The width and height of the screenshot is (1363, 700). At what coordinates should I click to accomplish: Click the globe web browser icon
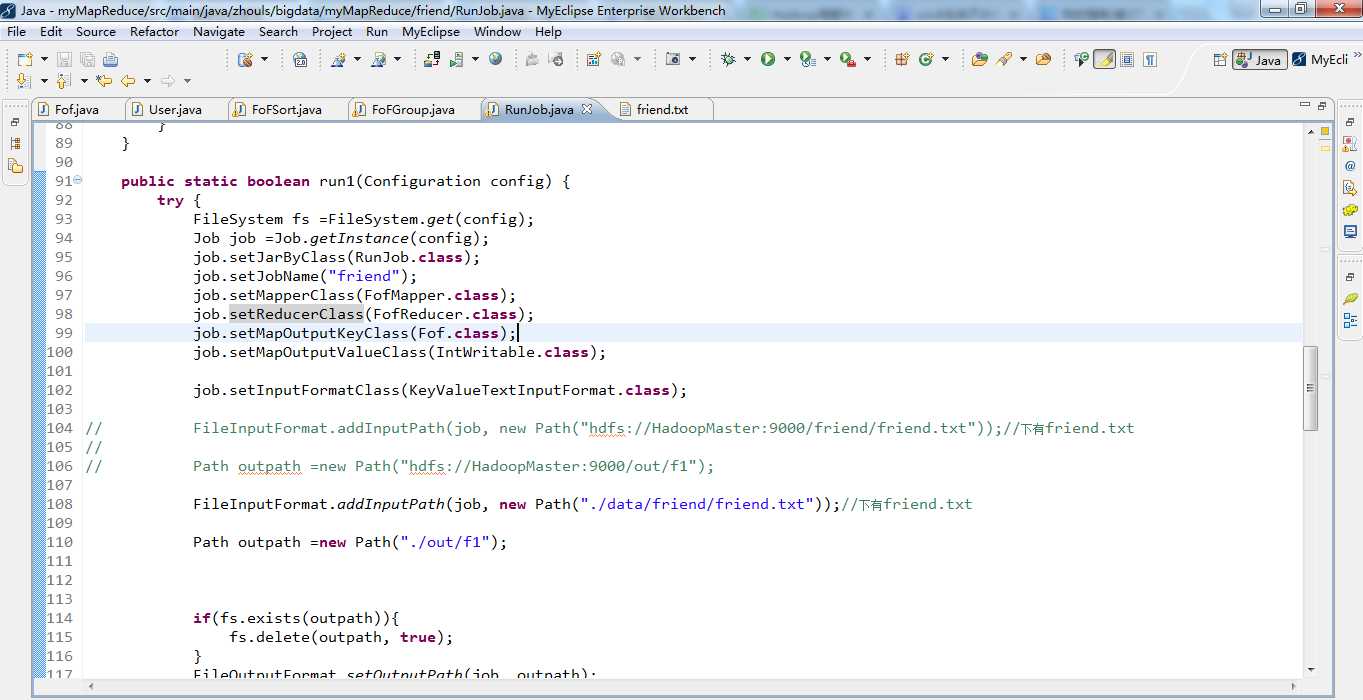coord(495,60)
